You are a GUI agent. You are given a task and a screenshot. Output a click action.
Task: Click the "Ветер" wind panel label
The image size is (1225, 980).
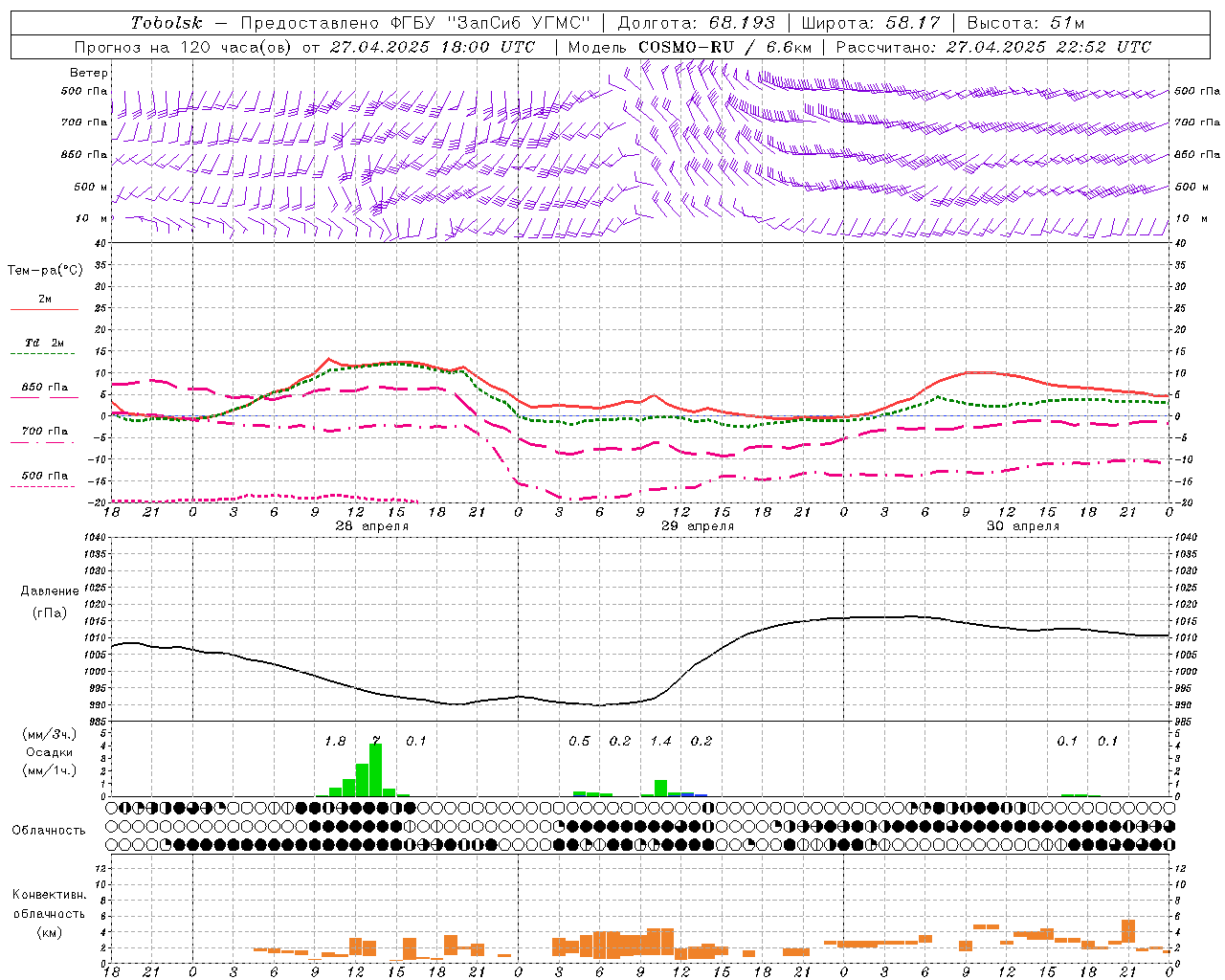[x=89, y=73]
